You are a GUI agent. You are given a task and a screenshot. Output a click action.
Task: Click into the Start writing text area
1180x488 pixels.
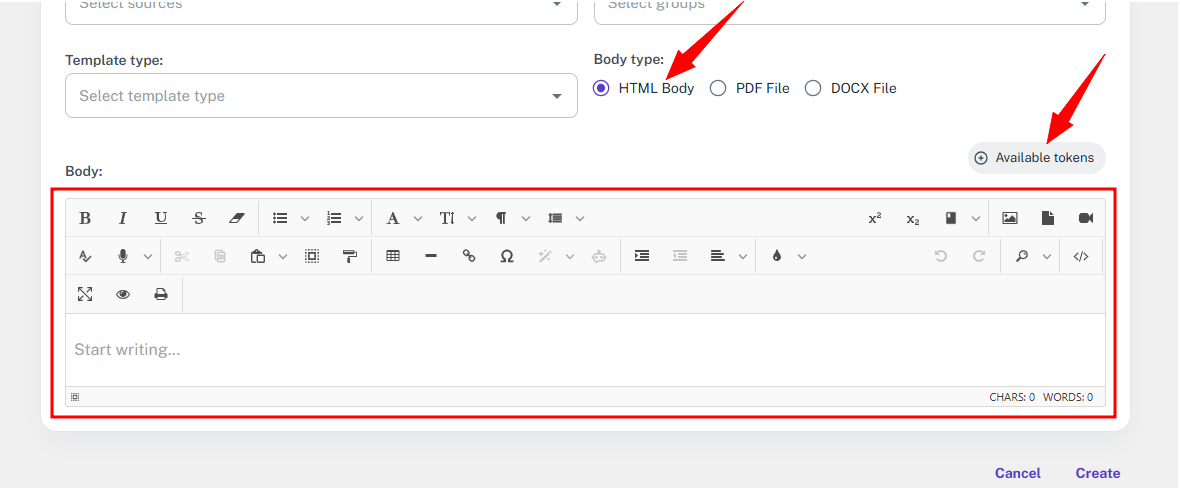coord(585,350)
